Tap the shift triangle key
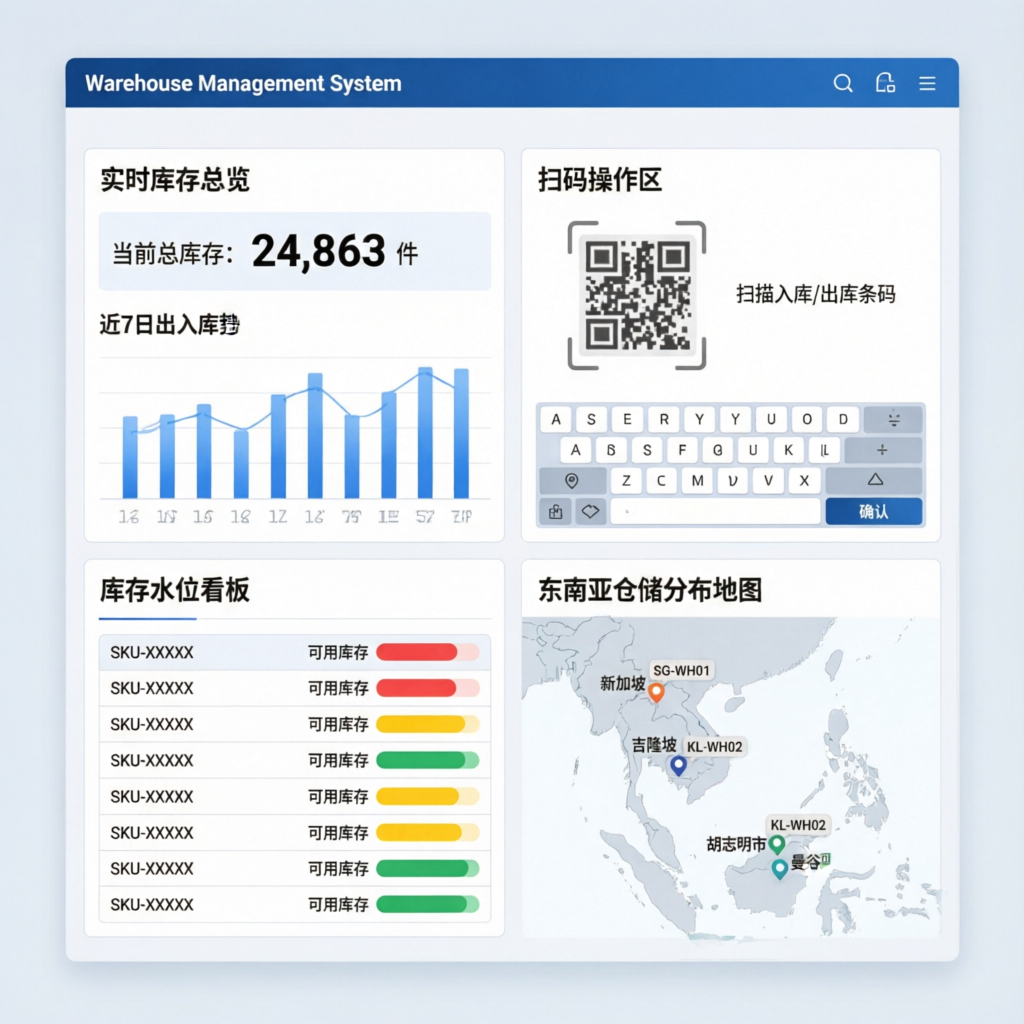The image size is (1024, 1024). coord(875,480)
